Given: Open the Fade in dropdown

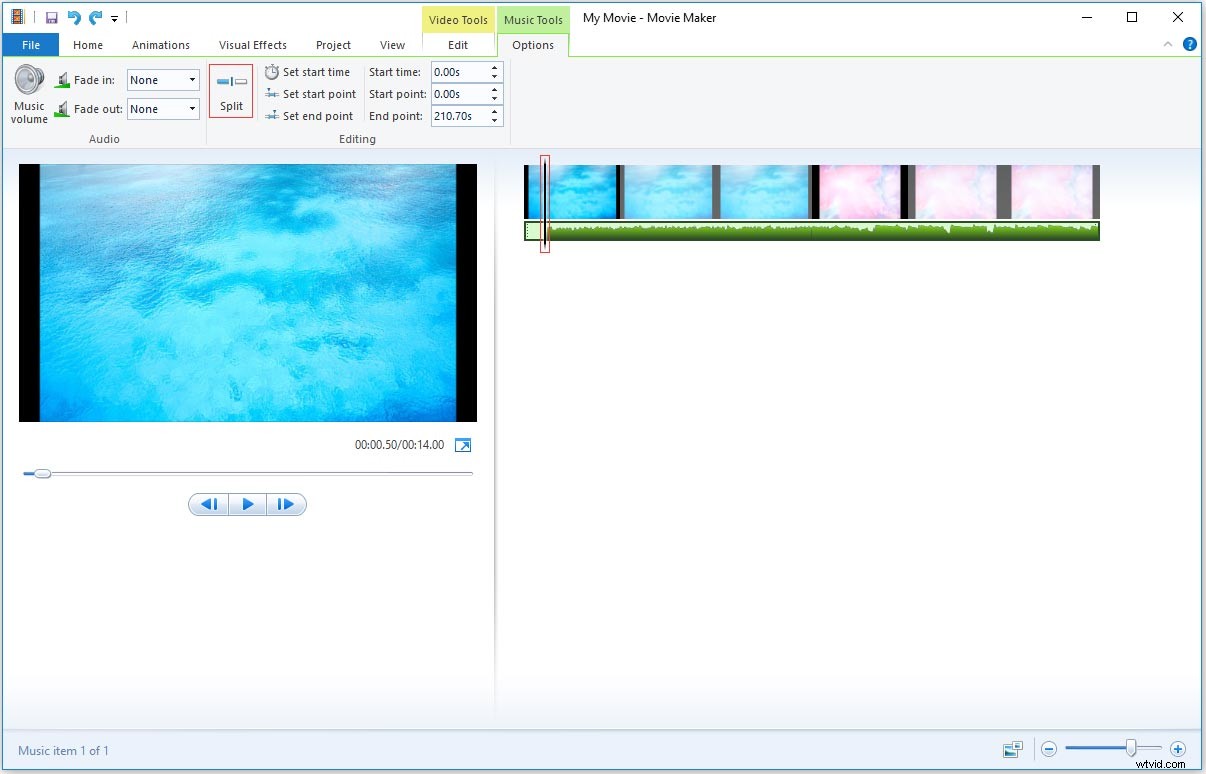Looking at the screenshot, I should click(x=193, y=79).
